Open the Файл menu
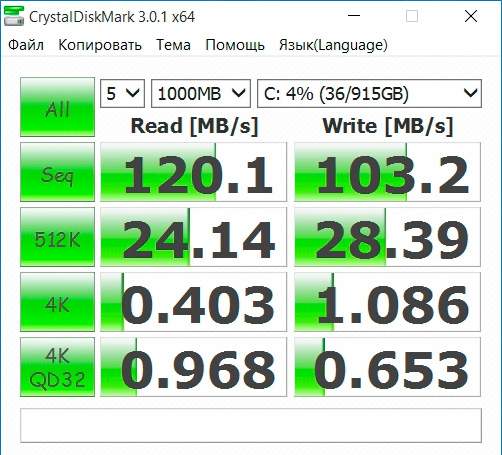The image size is (502, 455). [26, 45]
